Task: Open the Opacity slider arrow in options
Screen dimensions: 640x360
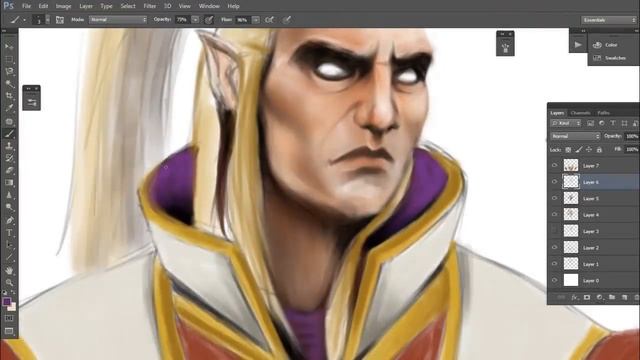Action: click(195, 20)
